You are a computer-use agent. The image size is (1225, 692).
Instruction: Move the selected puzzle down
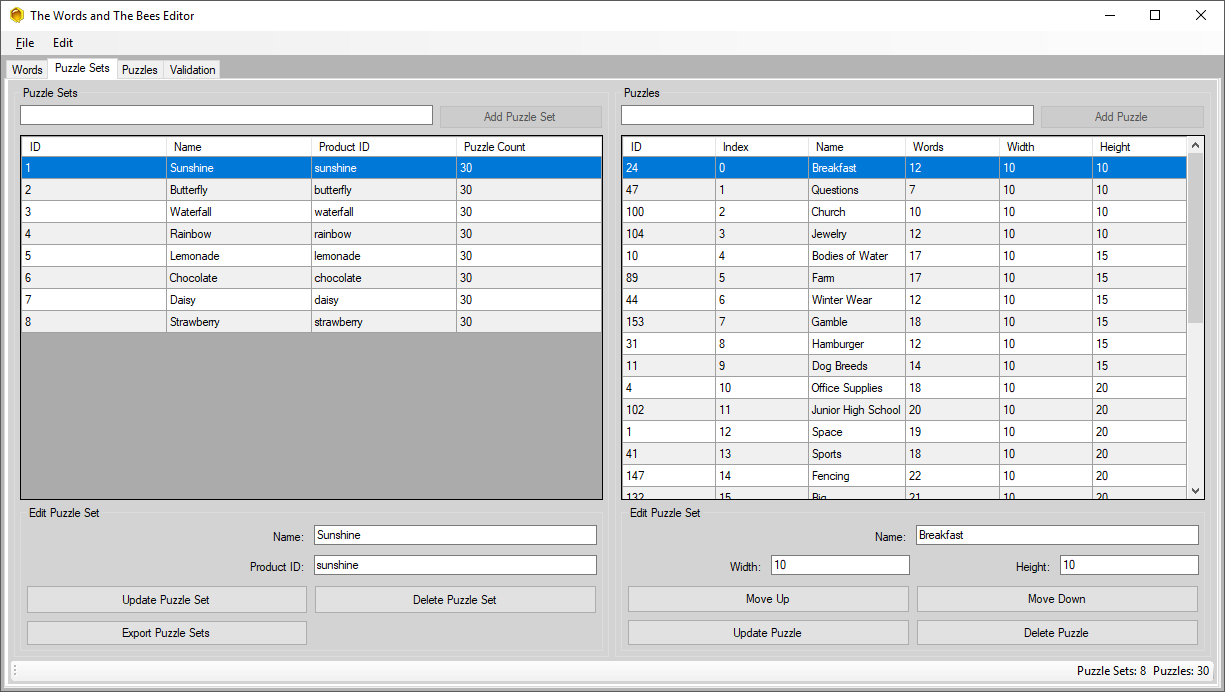(1057, 599)
